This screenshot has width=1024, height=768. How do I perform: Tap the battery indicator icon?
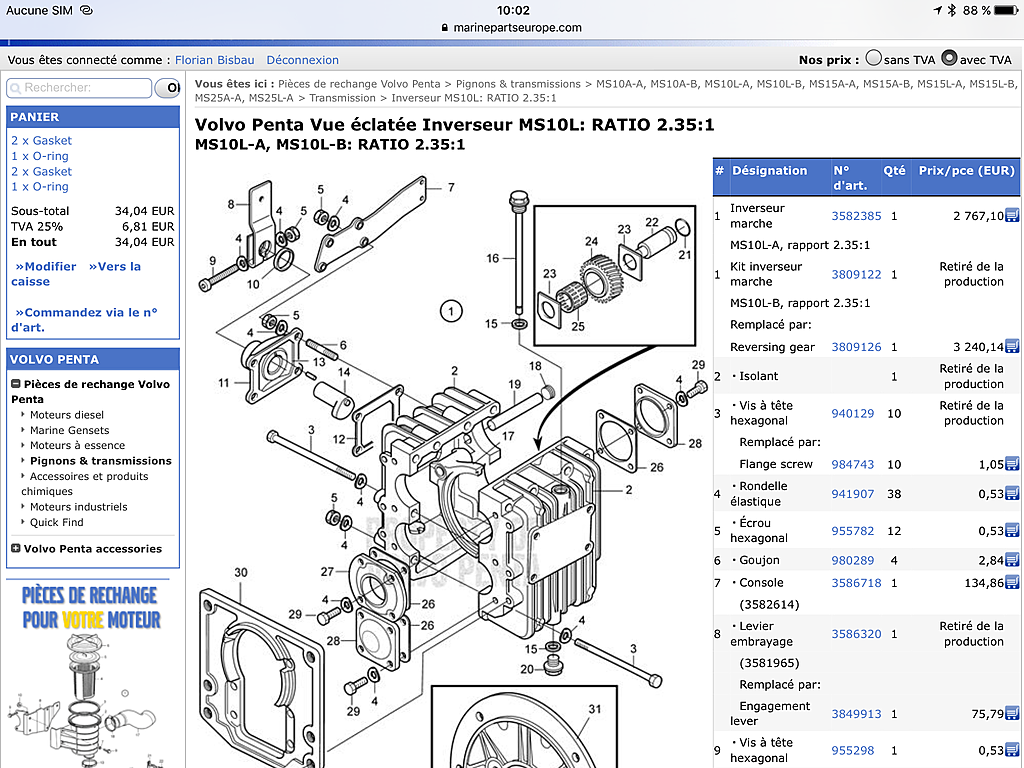tap(1006, 10)
